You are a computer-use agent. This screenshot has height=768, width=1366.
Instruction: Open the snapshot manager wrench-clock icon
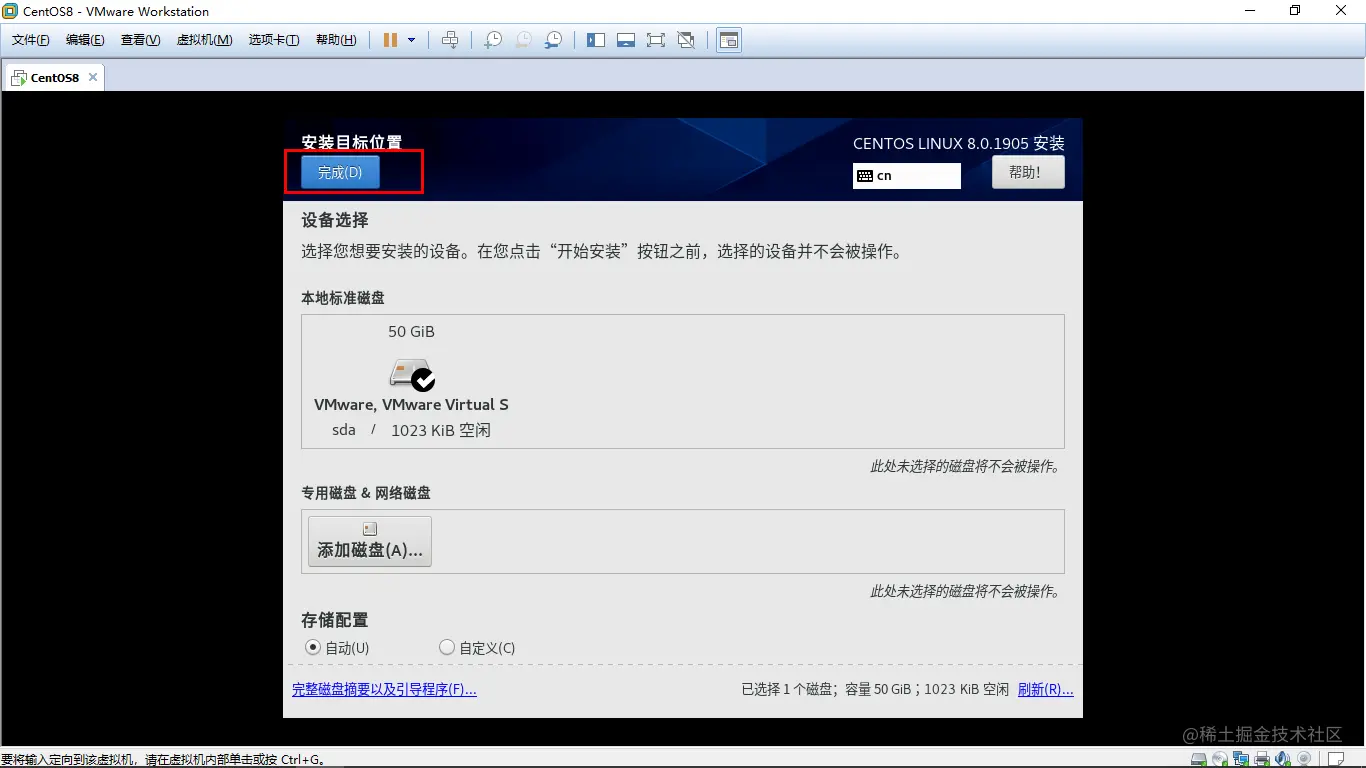click(553, 40)
